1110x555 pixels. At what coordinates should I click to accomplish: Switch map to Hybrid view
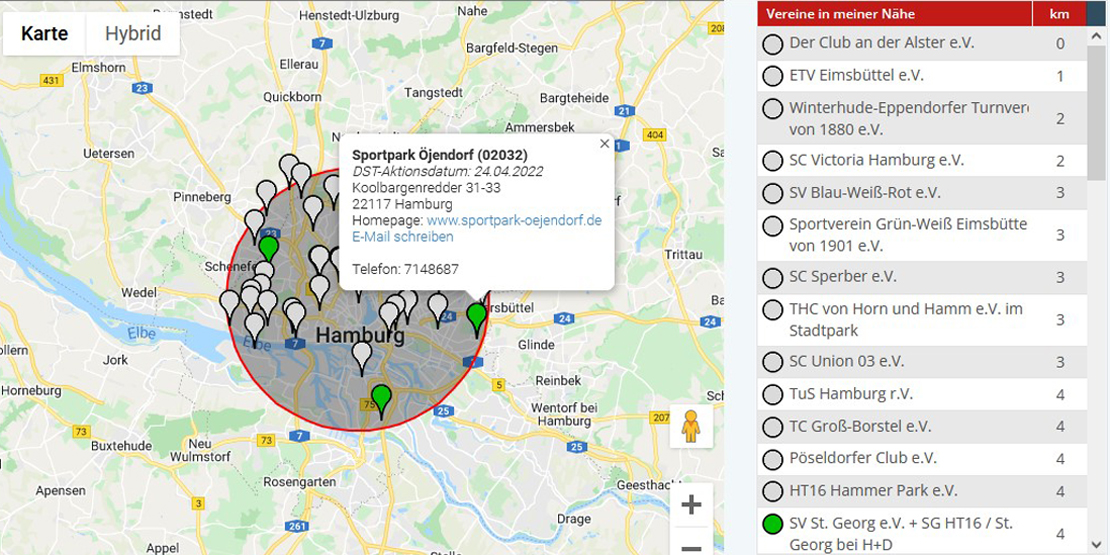(x=133, y=33)
